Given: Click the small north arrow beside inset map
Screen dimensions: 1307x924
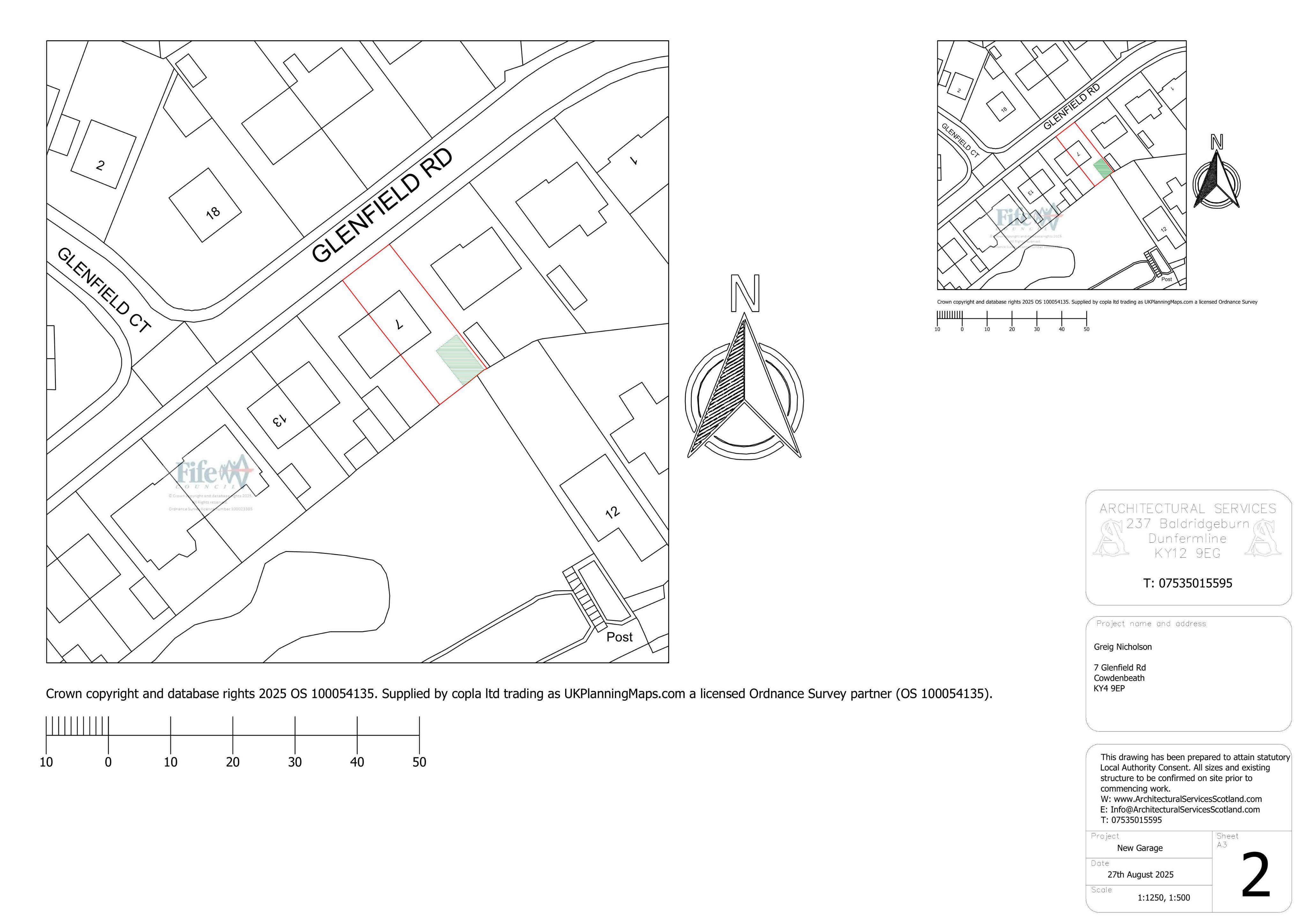Looking at the screenshot, I should pyautogui.click(x=1216, y=171).
